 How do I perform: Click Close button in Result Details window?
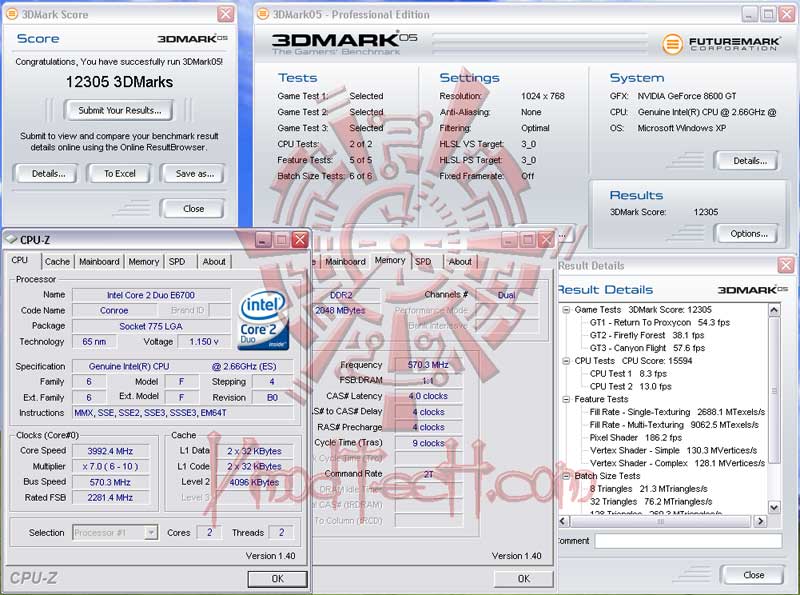click(x=753, y=575)
